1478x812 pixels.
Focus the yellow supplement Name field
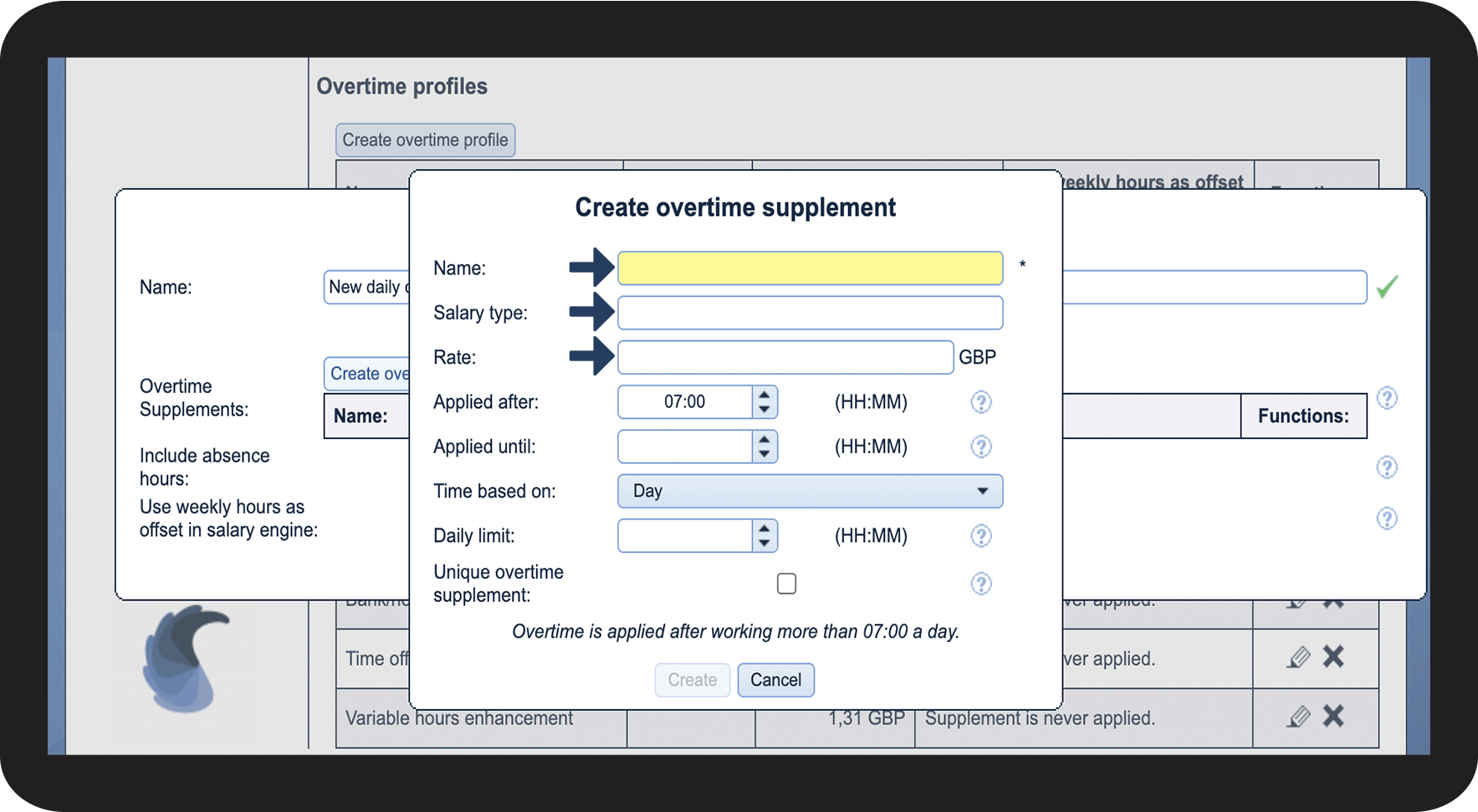tap(810, 268)
